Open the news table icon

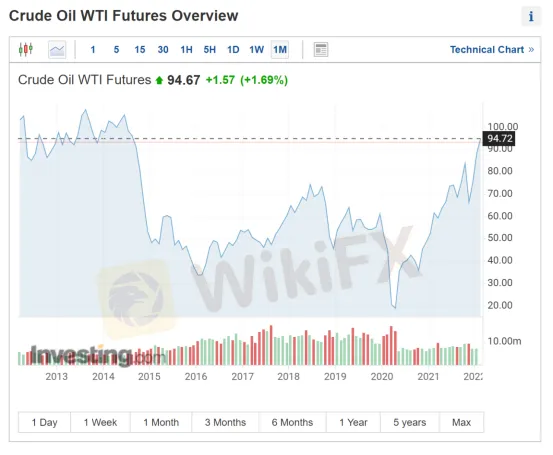[x=321, y=49]
